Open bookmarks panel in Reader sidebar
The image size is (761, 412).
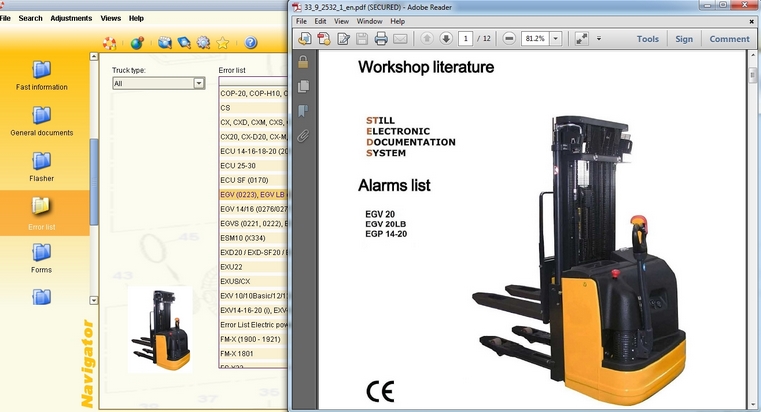pos(303,111)
